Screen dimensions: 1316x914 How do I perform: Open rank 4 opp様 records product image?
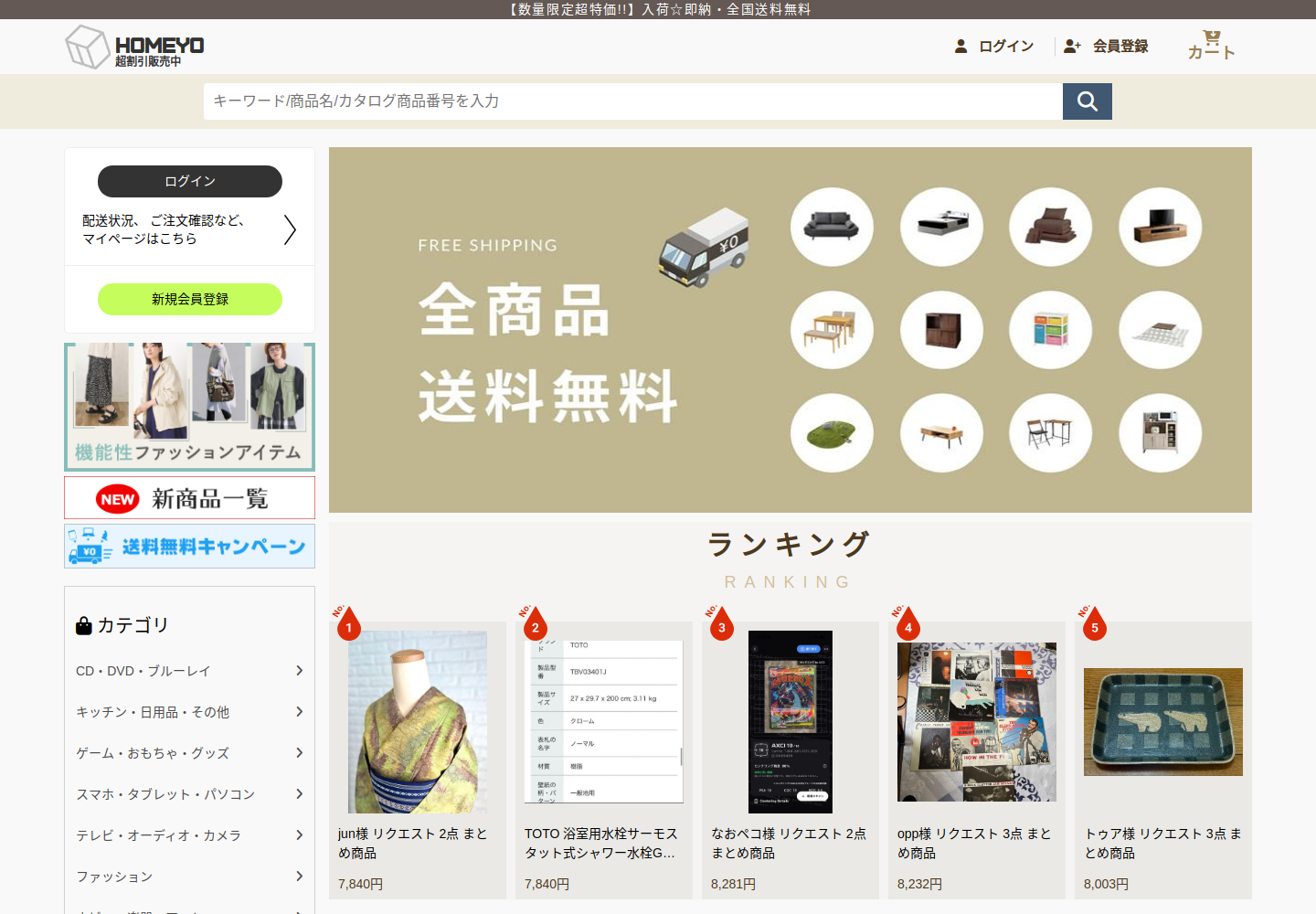tap(977, 722)
